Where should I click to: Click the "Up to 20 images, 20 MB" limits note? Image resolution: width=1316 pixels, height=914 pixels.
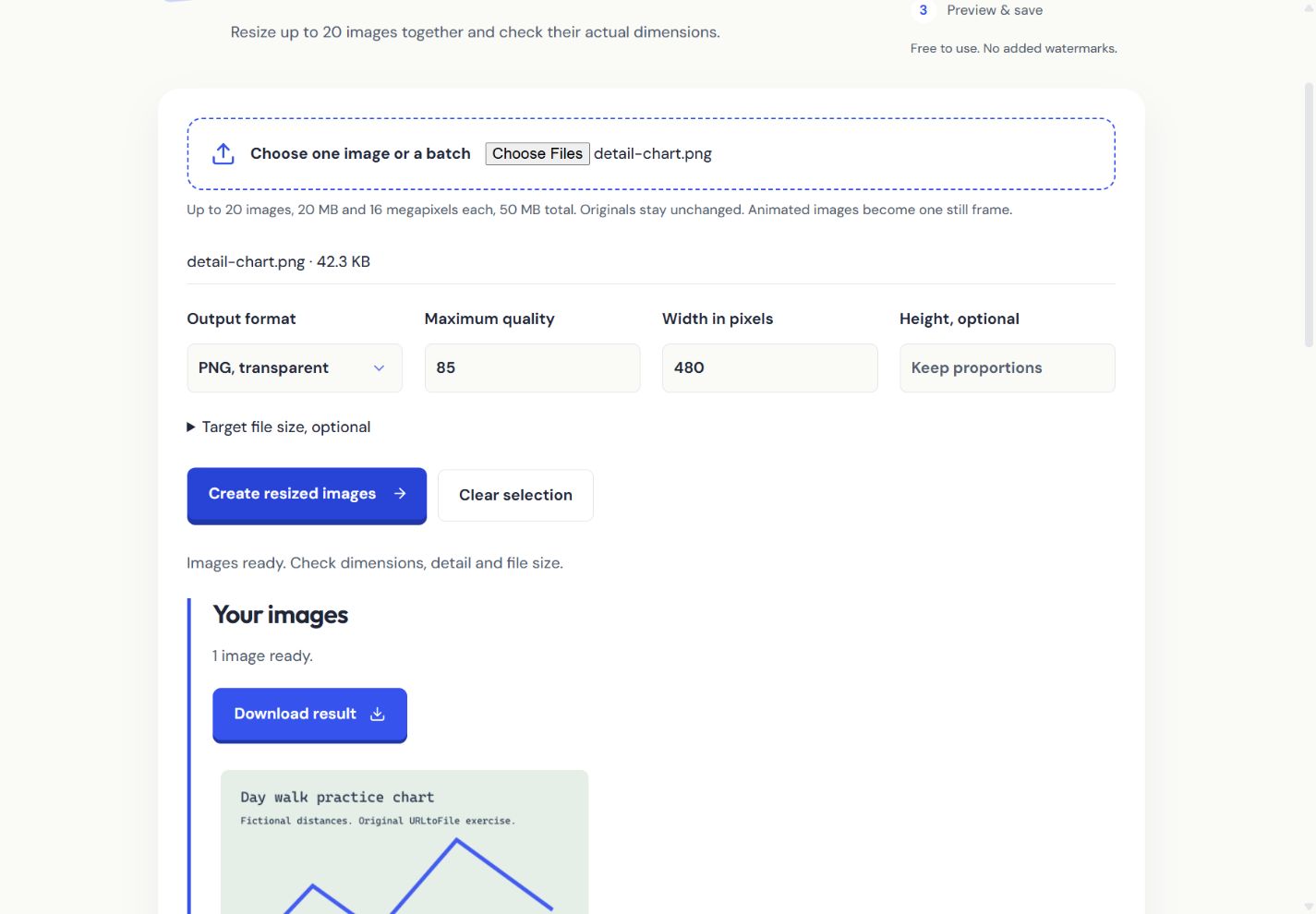click(599, 210)
